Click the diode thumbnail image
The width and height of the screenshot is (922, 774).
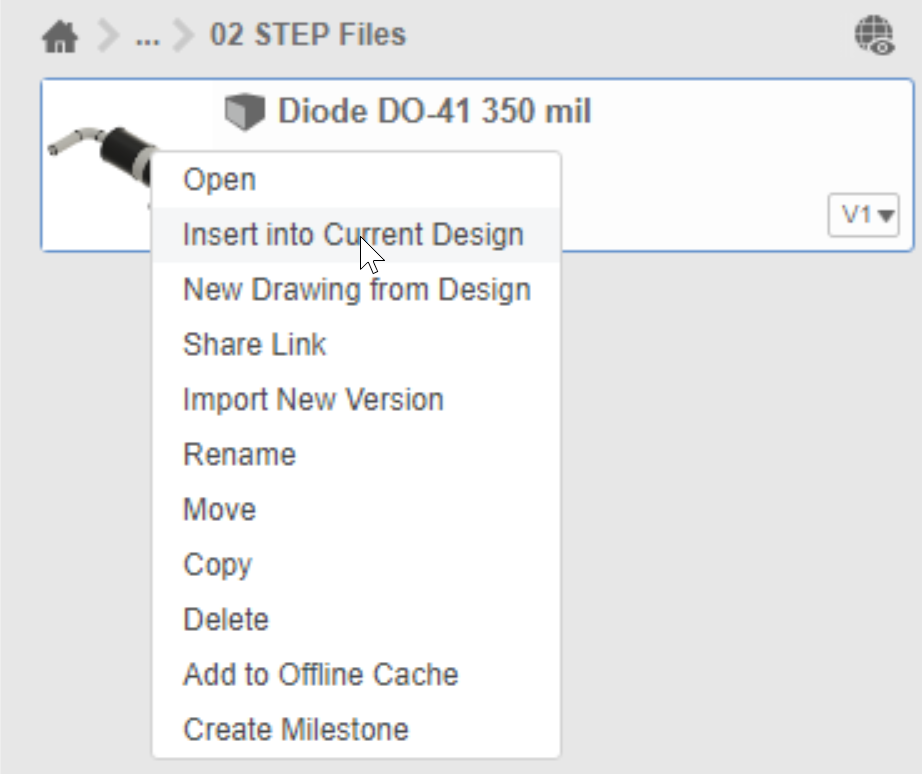pyautogui.click(x=98, y=151)
